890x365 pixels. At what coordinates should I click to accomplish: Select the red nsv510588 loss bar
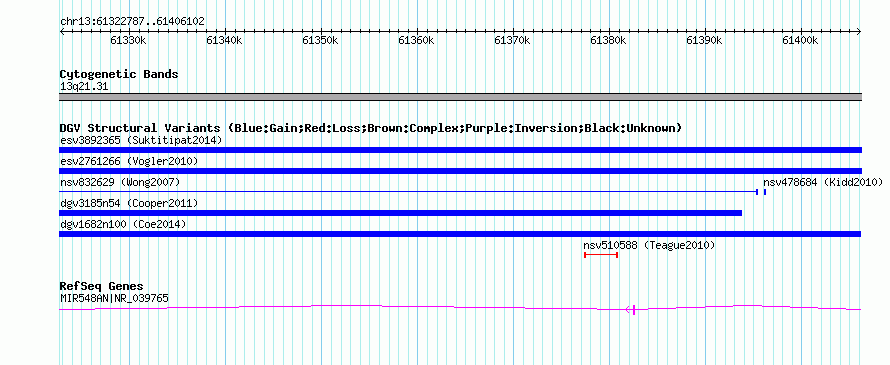601,255
